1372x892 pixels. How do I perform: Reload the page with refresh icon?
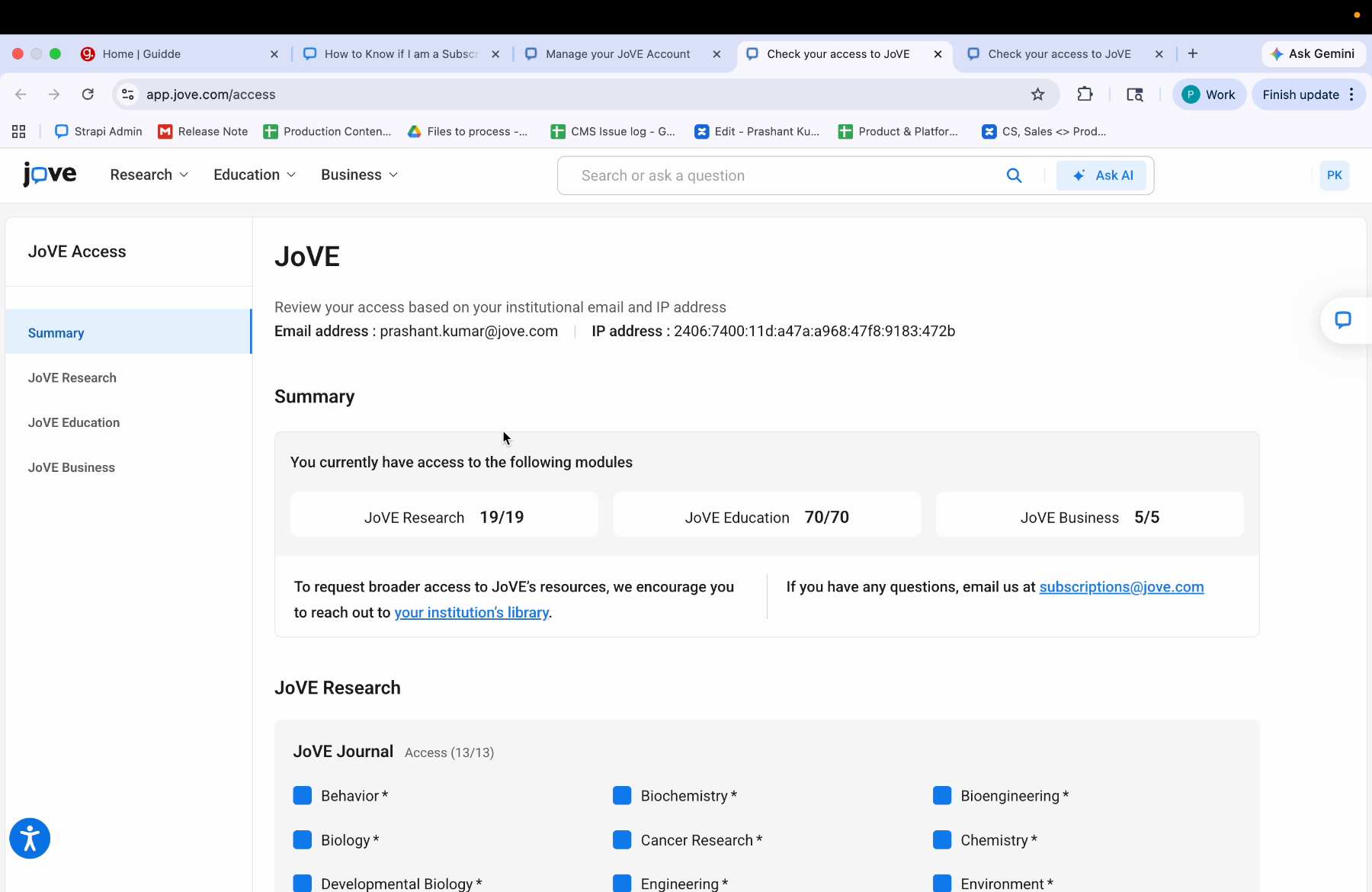tap(88, 95)
